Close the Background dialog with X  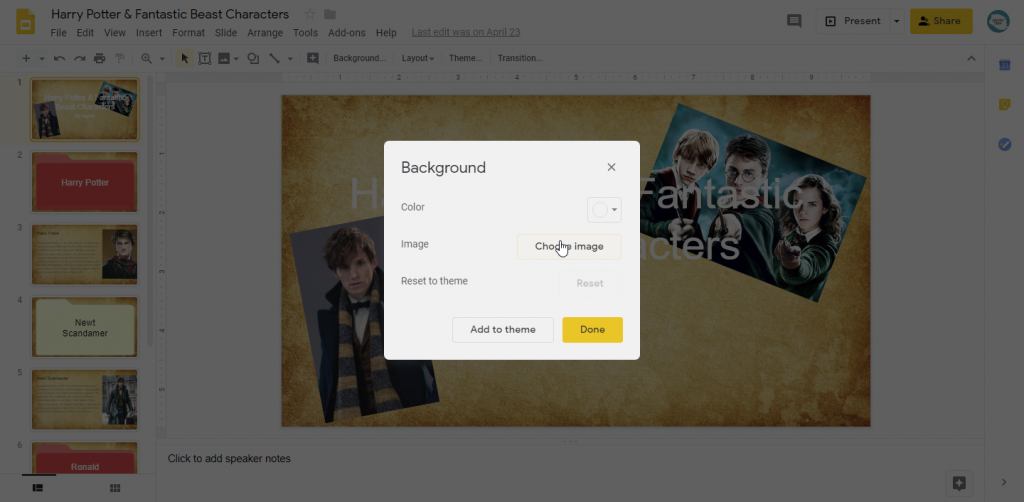coord(611,167)
